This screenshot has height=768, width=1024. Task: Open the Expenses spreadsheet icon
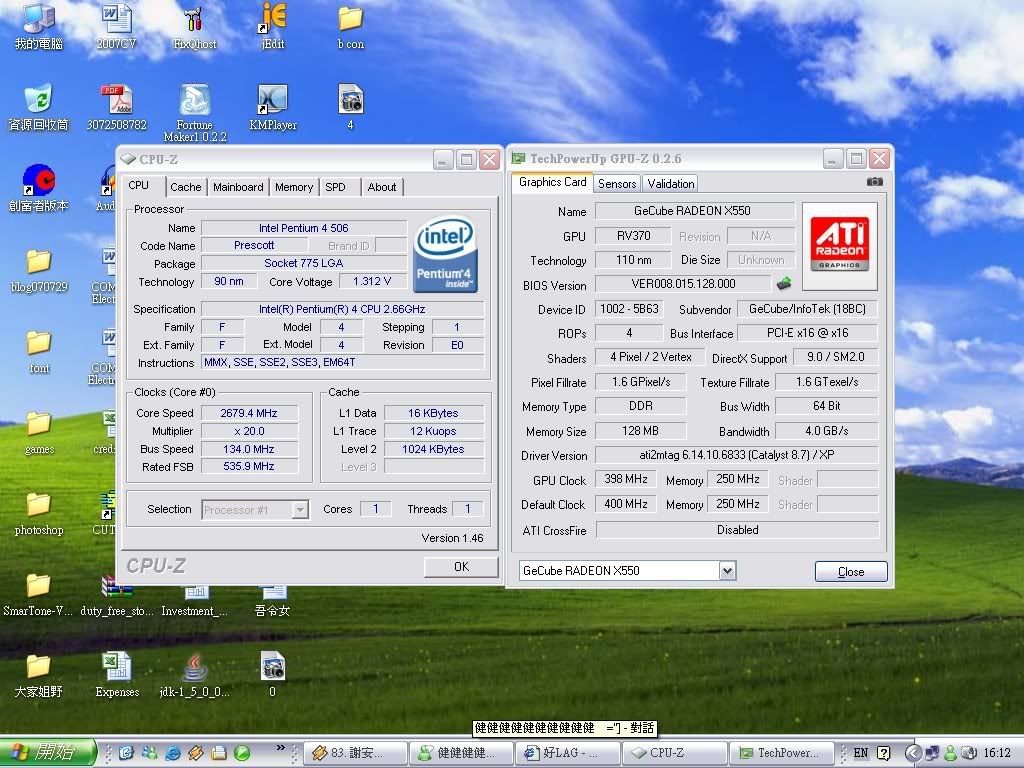[x=117, y=667]
